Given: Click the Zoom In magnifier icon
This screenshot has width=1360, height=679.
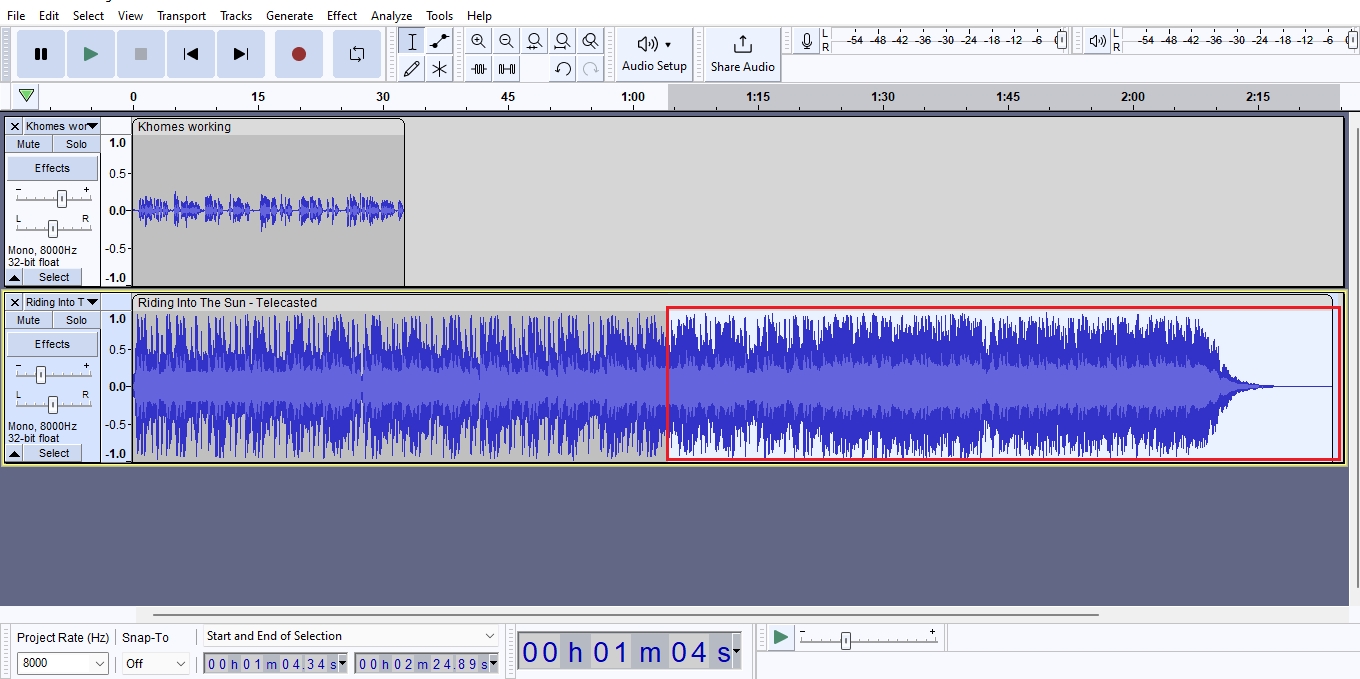Looking at the screenshot, I should [x=478, y=41].
